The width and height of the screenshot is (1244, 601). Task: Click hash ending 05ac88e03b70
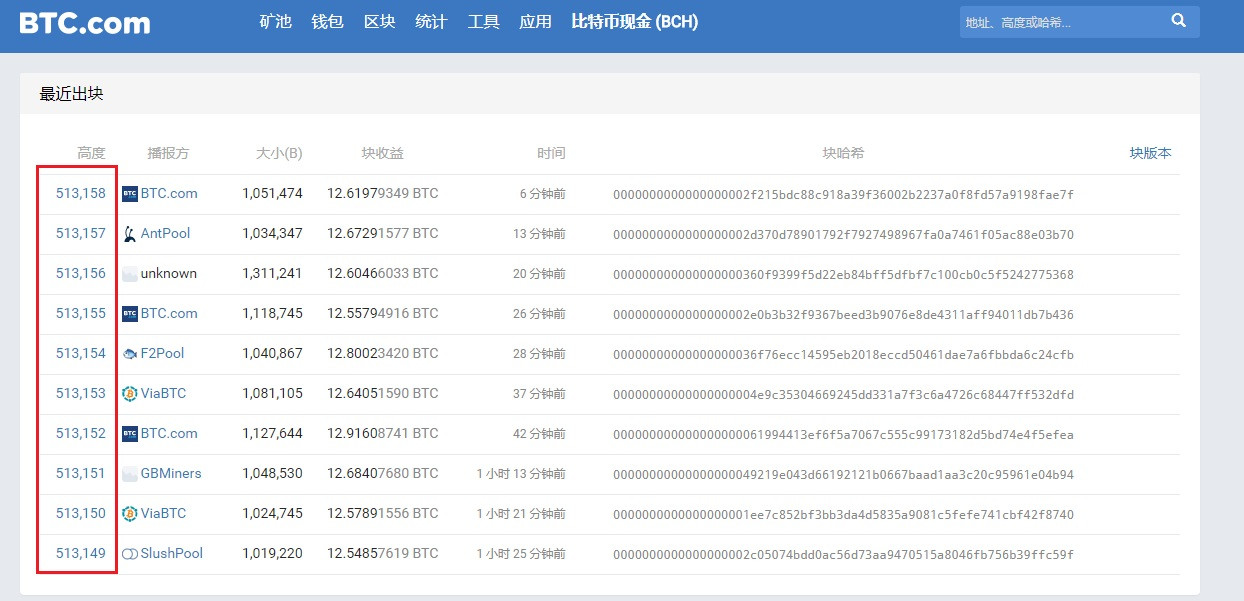point(843,234)
